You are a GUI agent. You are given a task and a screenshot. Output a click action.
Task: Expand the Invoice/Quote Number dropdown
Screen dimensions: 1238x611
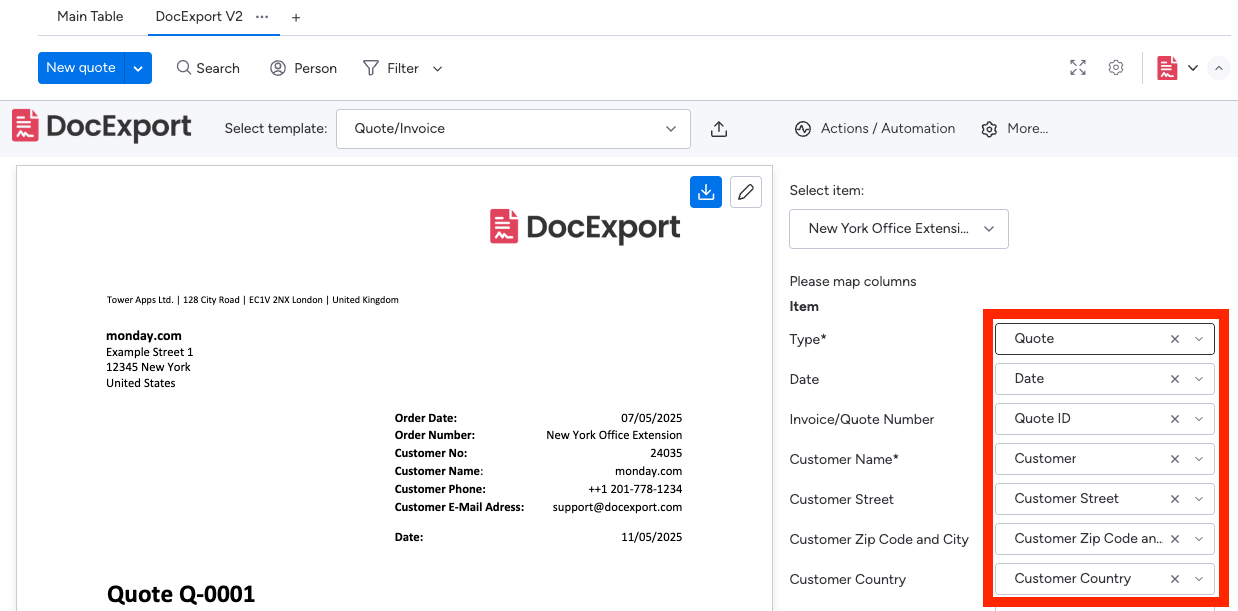tap(1199, 419)
